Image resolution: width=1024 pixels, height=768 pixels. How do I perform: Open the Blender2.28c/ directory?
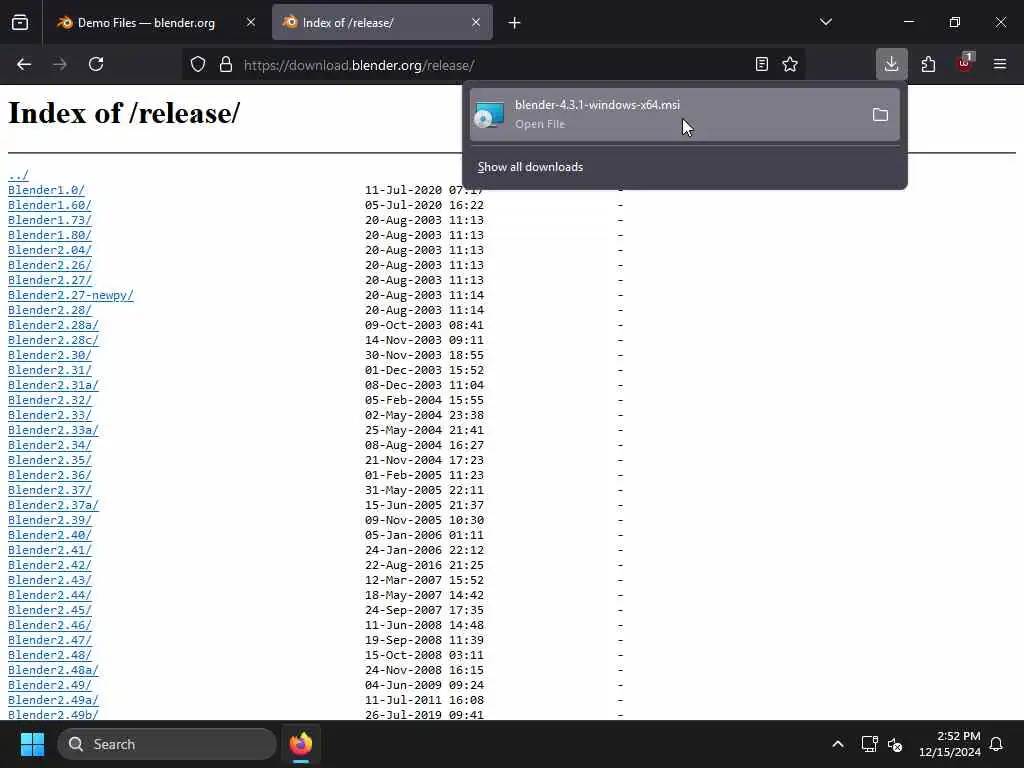coord(53,340)
